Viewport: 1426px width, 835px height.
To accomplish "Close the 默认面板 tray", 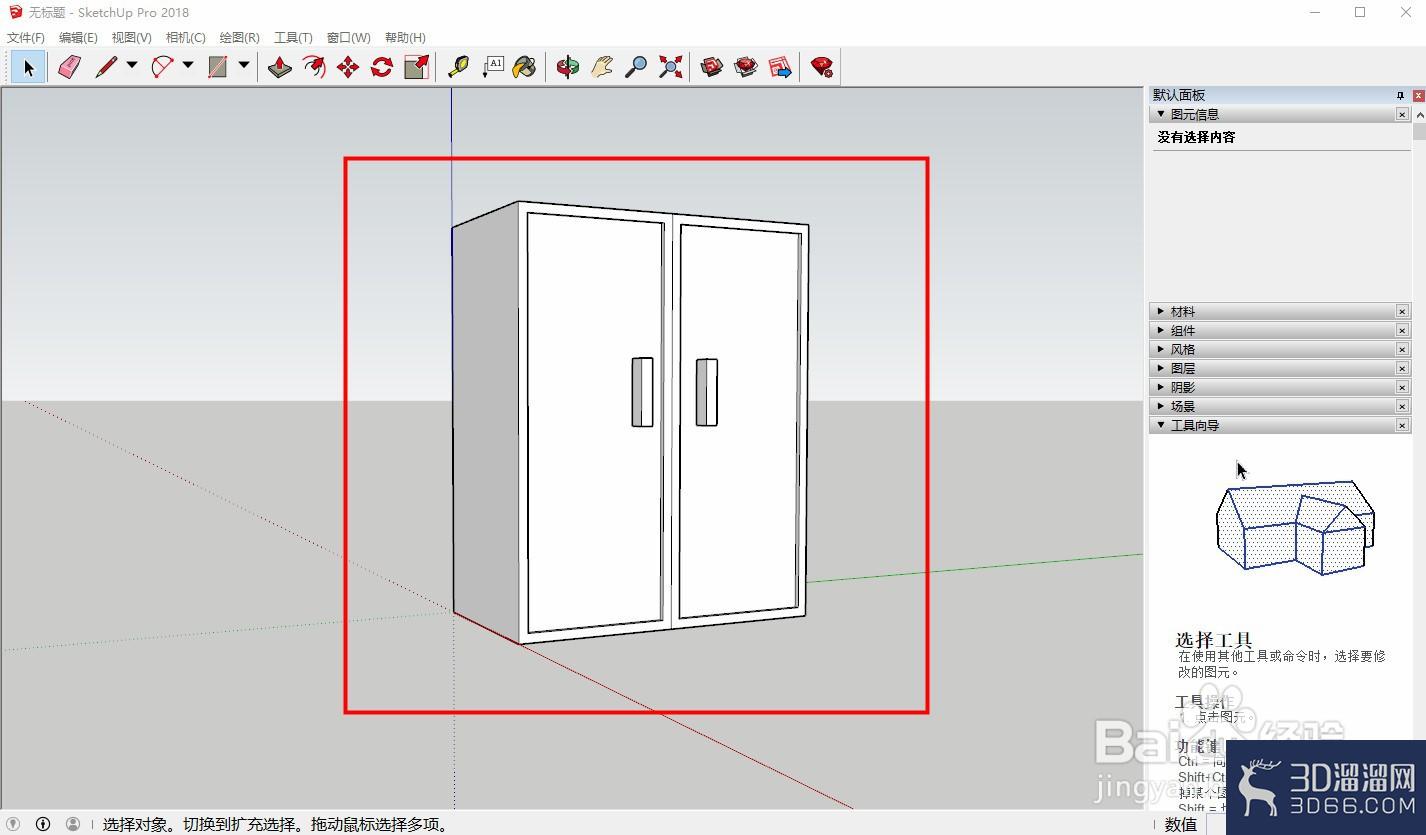I will [x=1419, y=95].
